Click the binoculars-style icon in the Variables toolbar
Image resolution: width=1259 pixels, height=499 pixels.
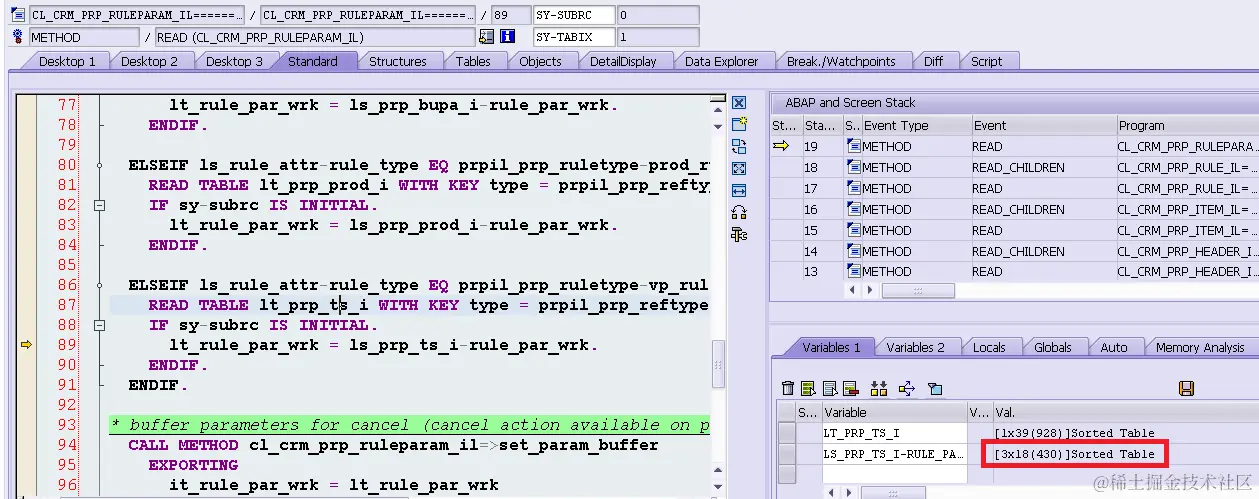pos(879,388)
